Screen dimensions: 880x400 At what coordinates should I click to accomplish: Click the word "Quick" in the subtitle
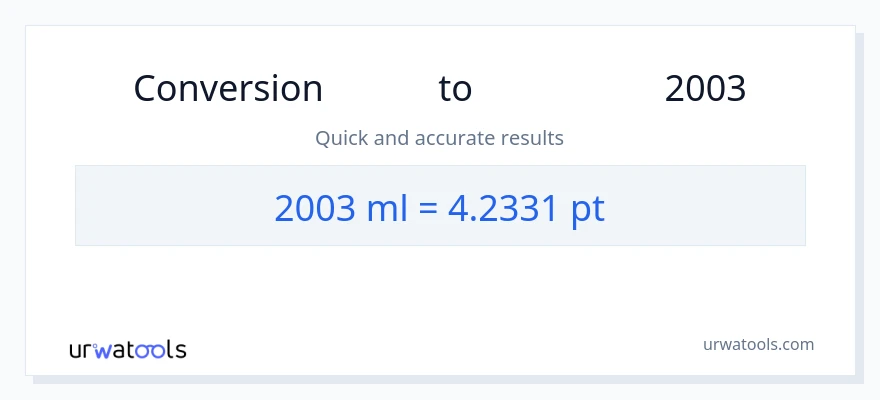[341, 138]
